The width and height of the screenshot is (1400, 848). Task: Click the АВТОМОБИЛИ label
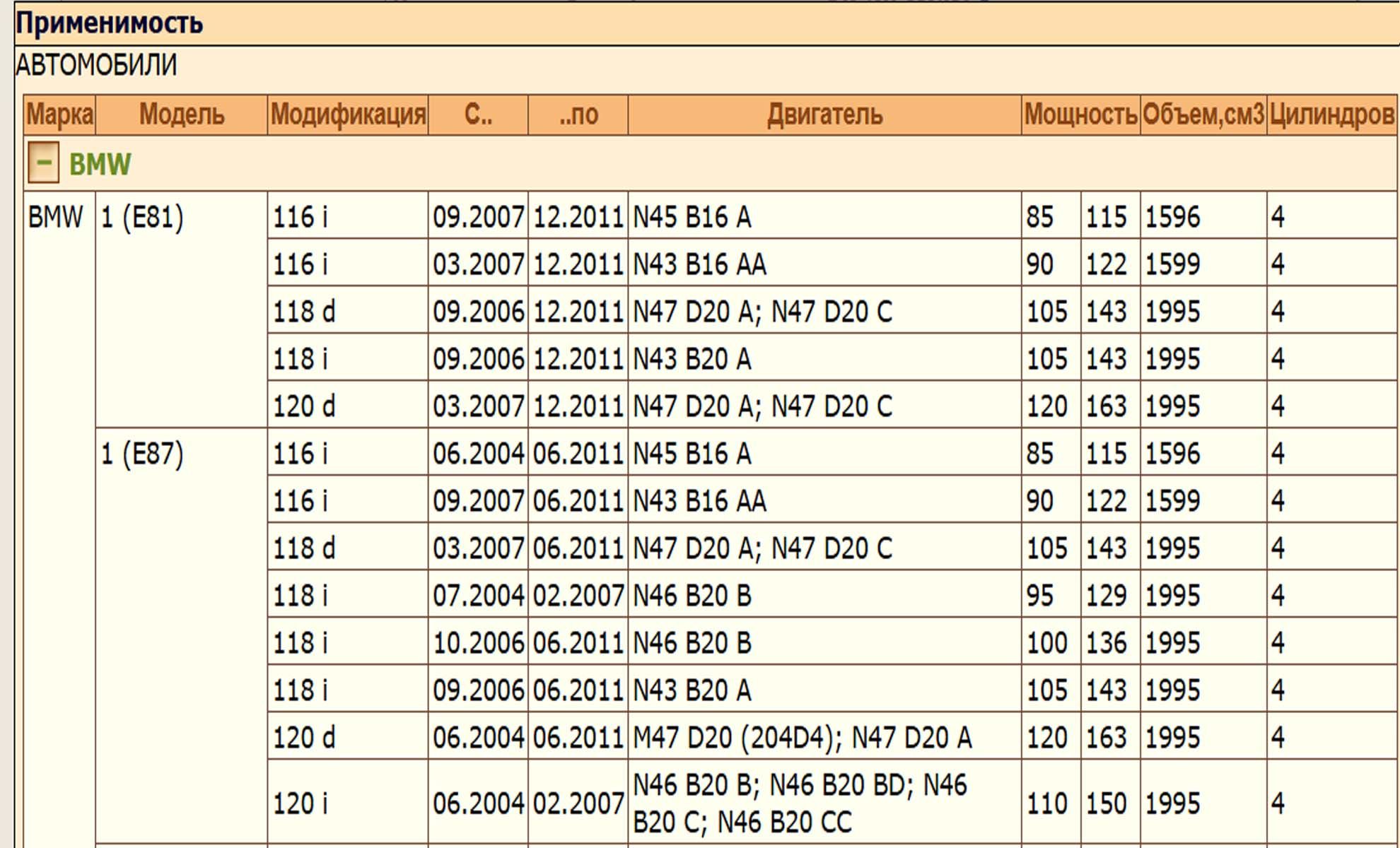coord(96,65)
